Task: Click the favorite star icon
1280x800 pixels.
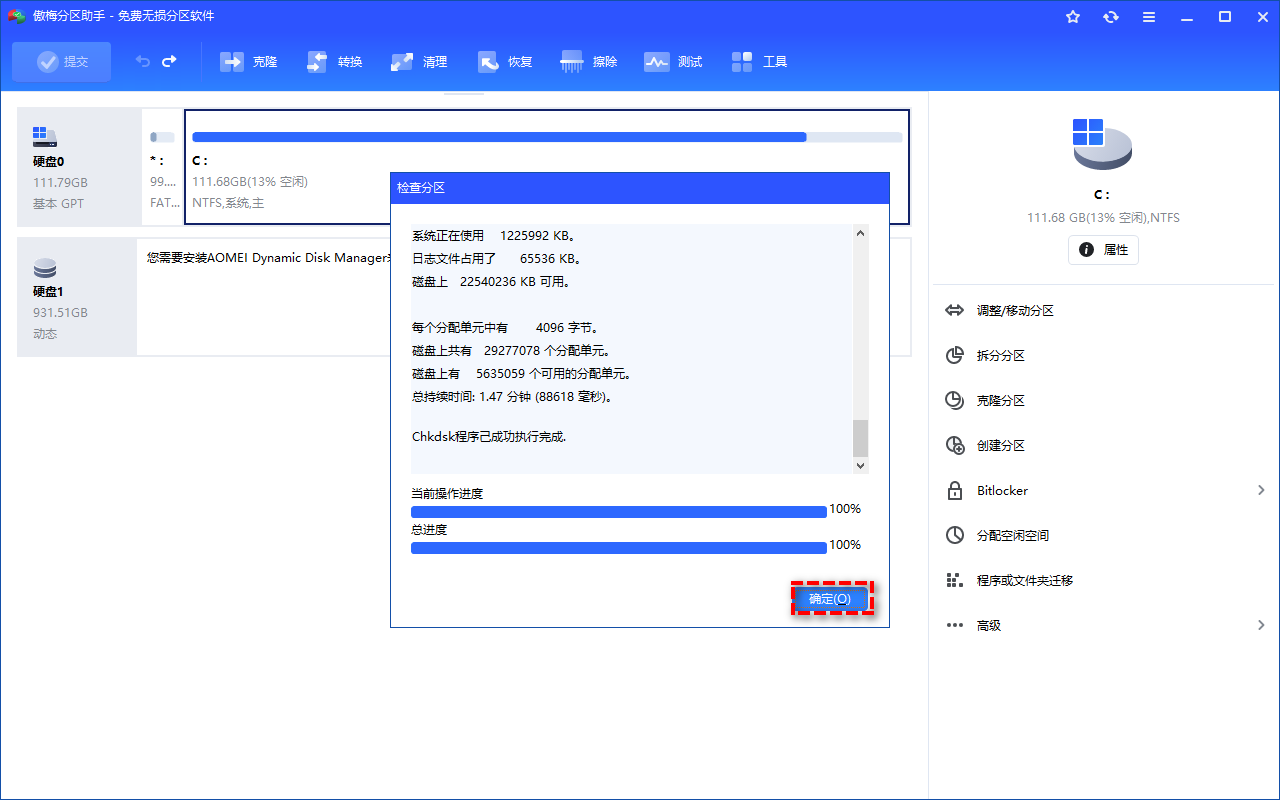Action: 1072,16
